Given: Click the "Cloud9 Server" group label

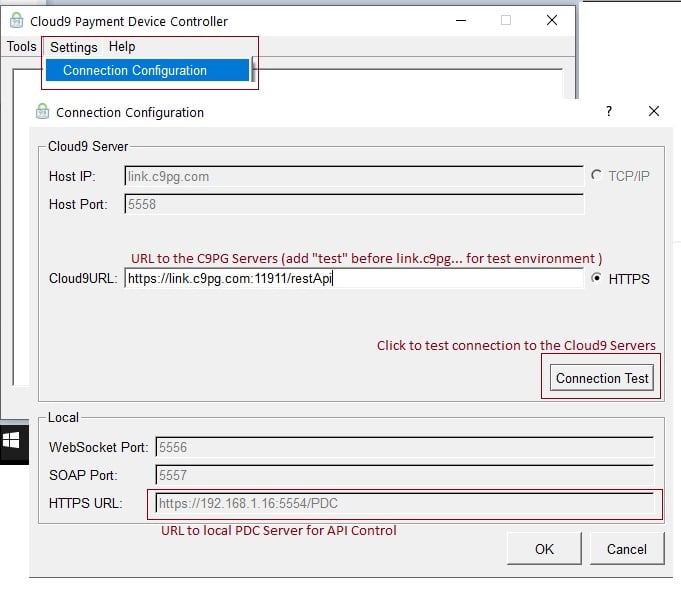Looking at the screenshot, I should pos(88,146).
